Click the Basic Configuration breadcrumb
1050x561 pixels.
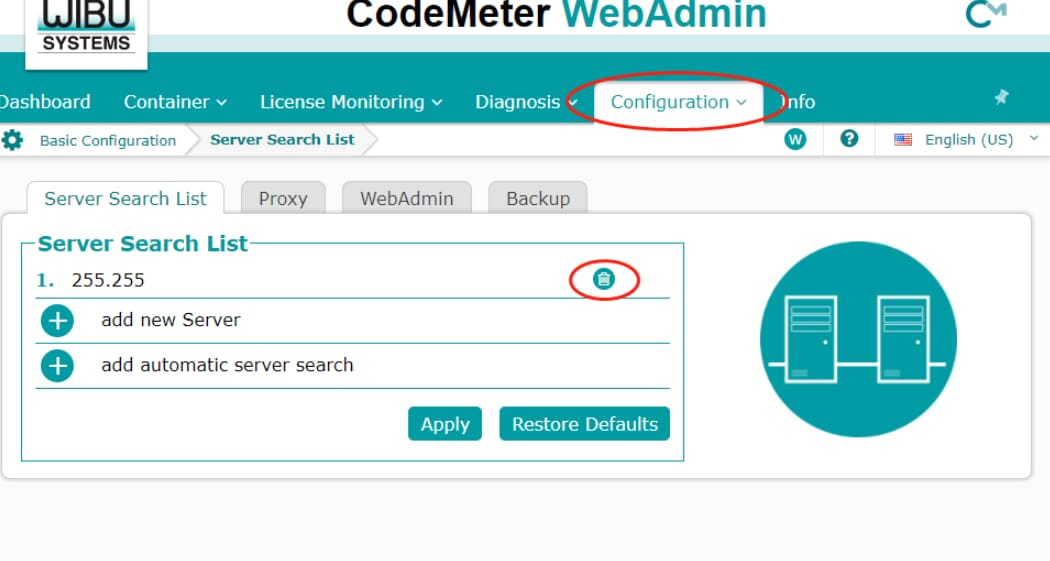[x=108, y=141]
